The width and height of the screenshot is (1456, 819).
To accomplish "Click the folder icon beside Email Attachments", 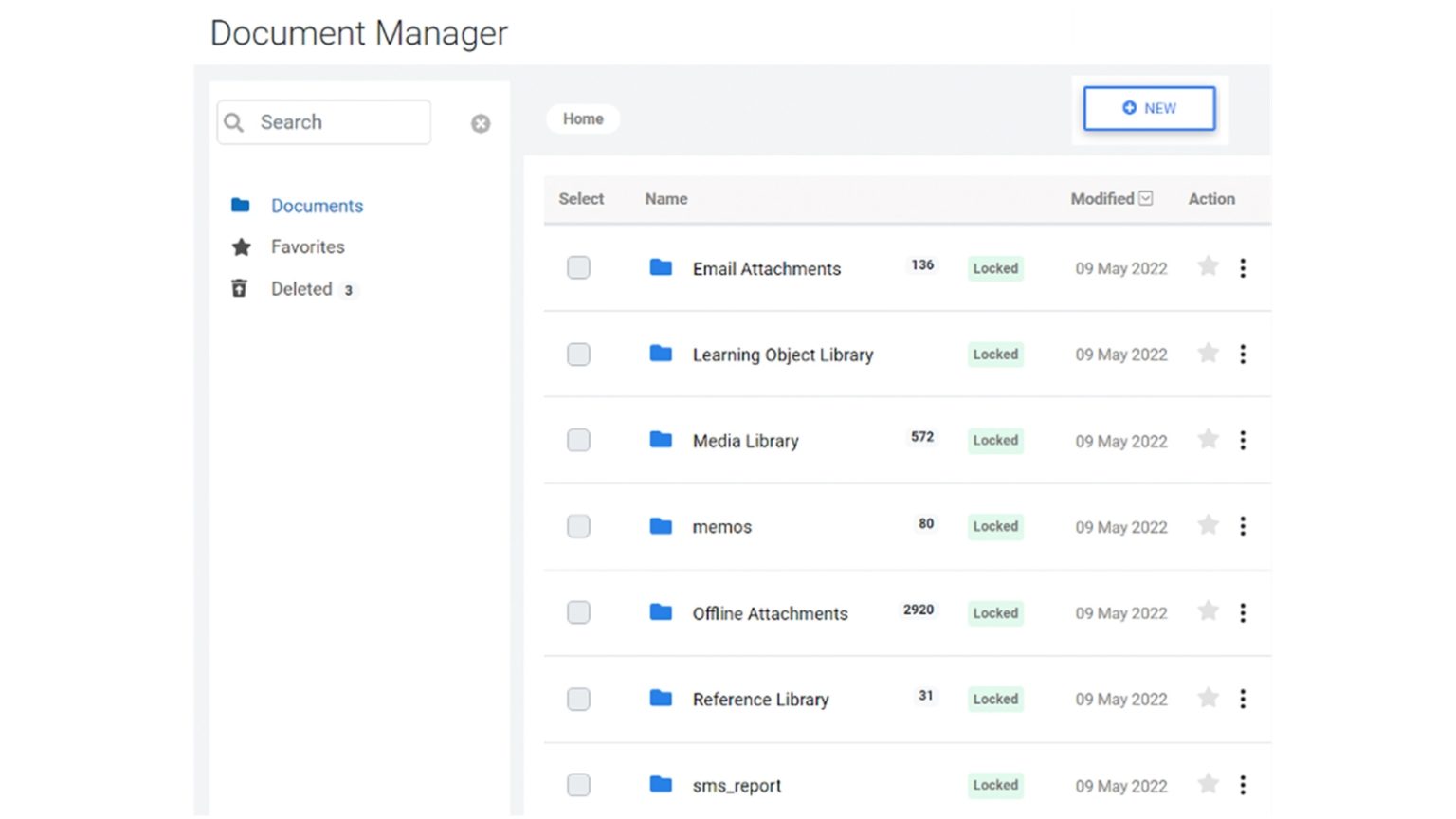I will (660, 268).
